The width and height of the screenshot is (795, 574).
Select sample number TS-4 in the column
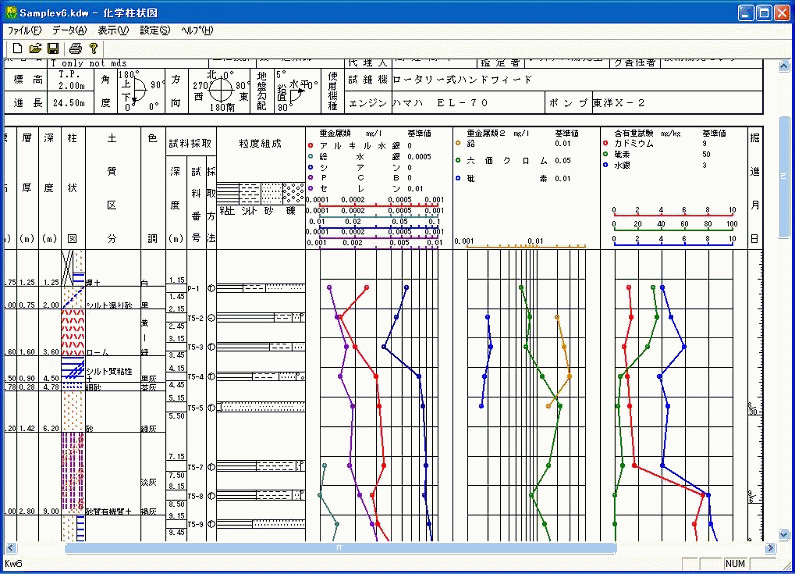tap(195, 377)
